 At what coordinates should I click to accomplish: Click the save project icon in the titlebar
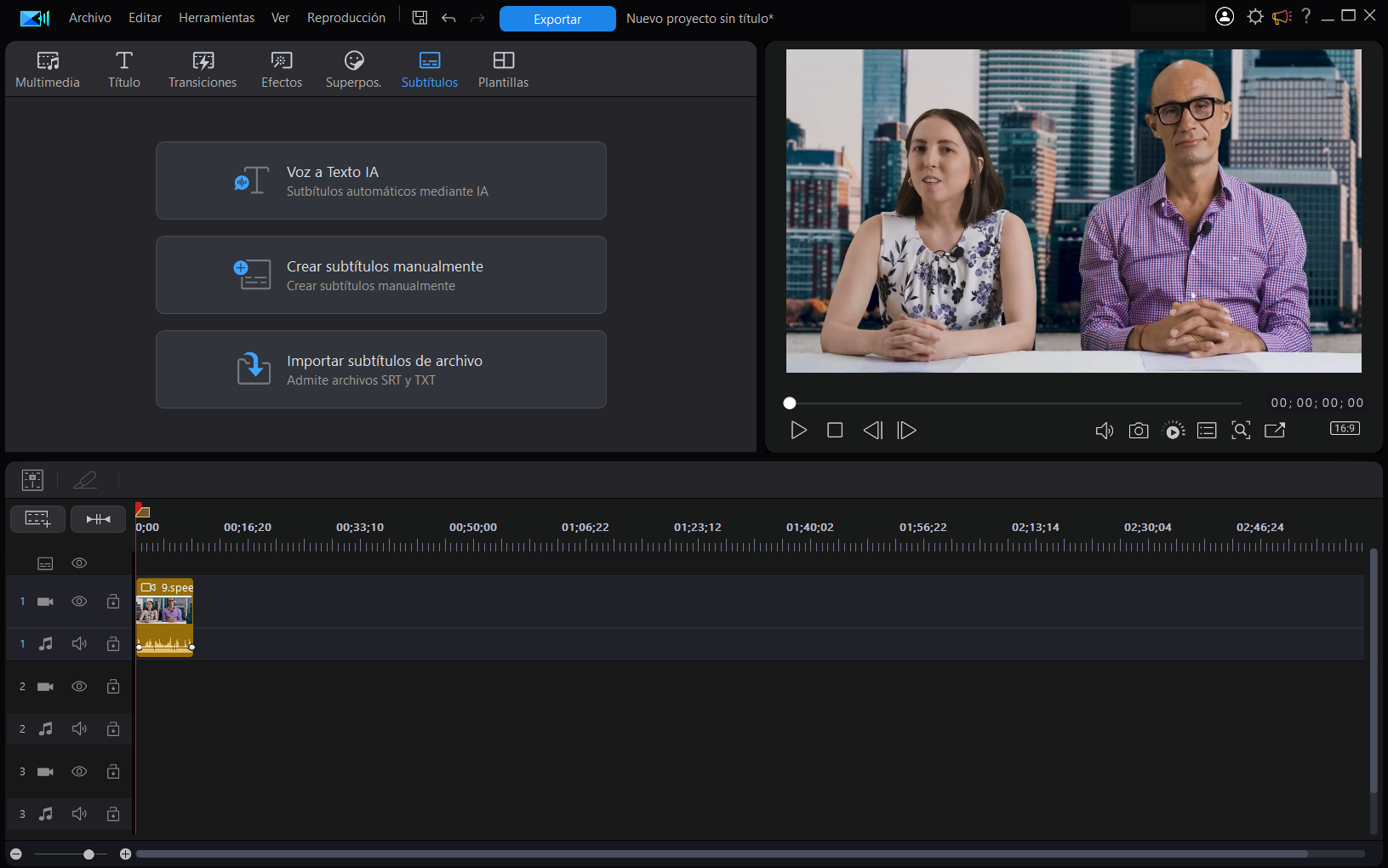pyautogui.click(x=420, y=17)
